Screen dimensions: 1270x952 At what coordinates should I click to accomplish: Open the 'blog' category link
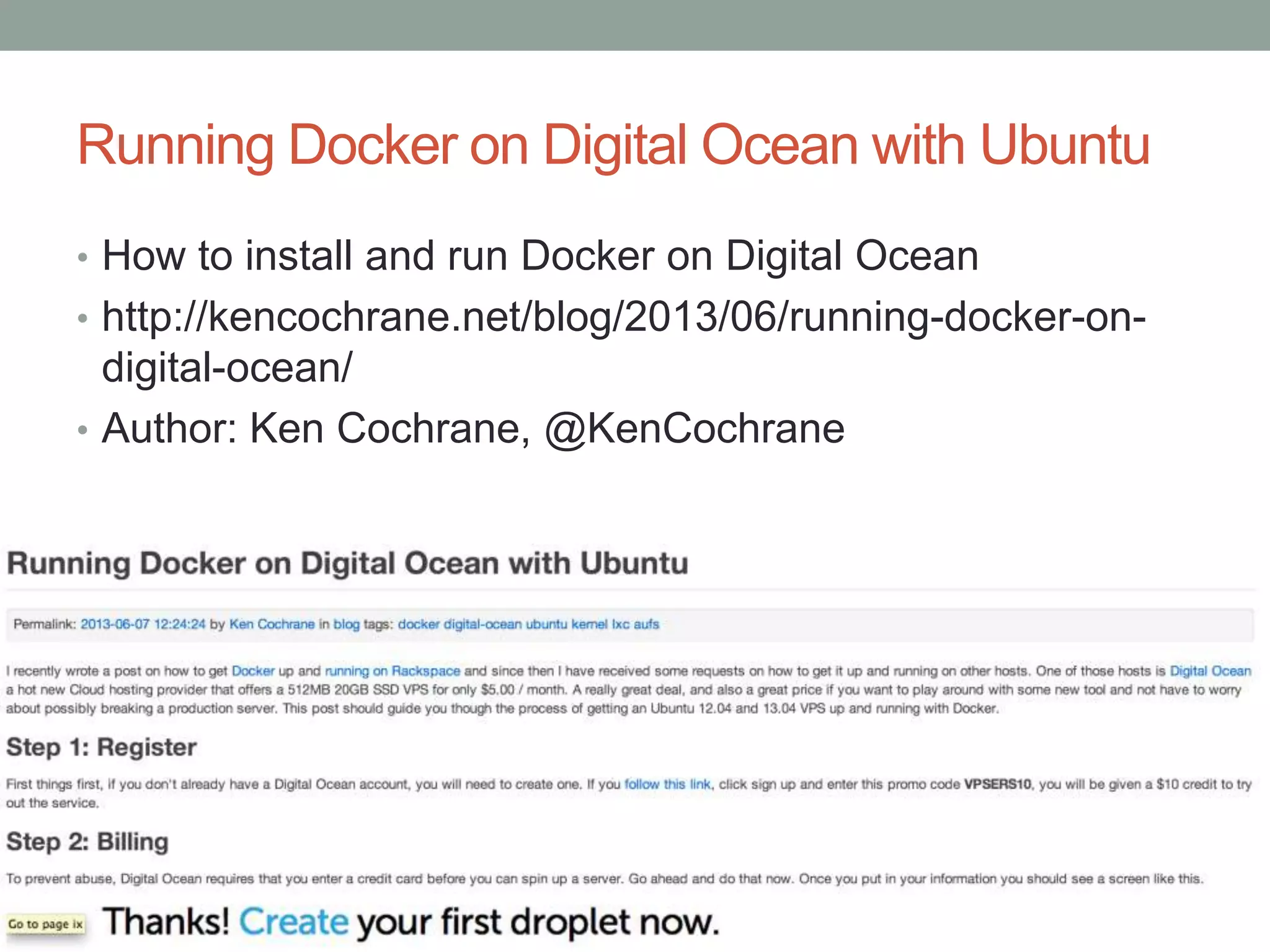tap(346, 624)
